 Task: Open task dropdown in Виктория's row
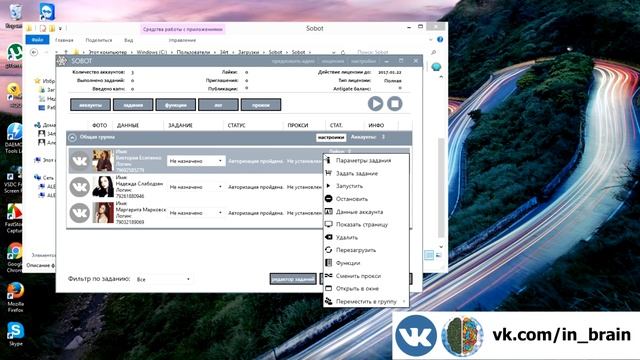(x=196, y=161)
